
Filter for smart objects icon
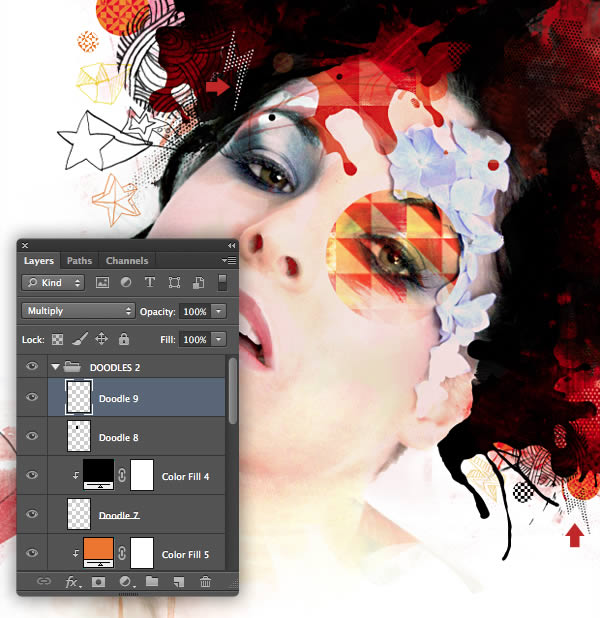tap(198, 282)
